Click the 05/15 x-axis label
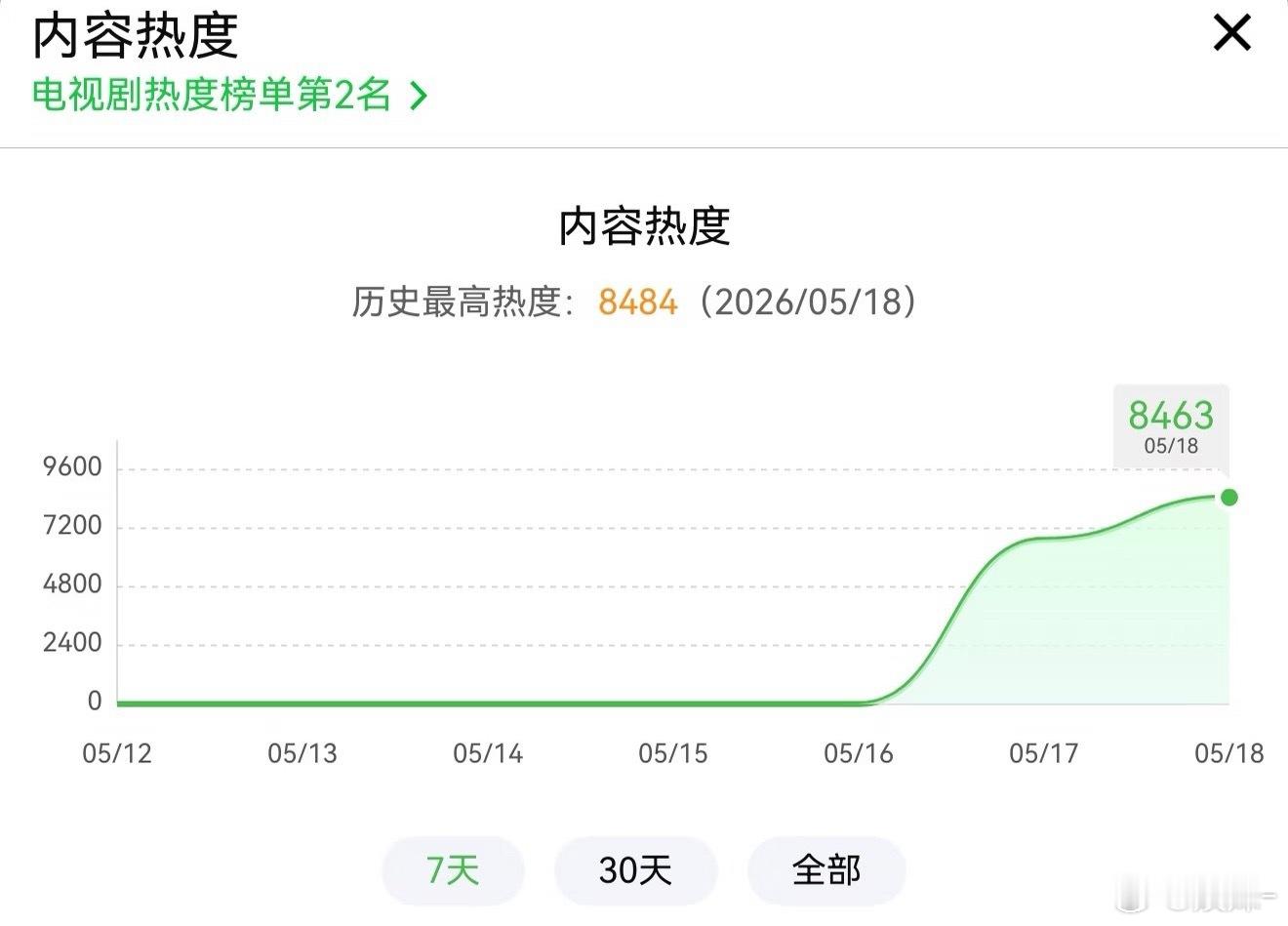This screenshot has height=926, width=1288. (673, 753)
